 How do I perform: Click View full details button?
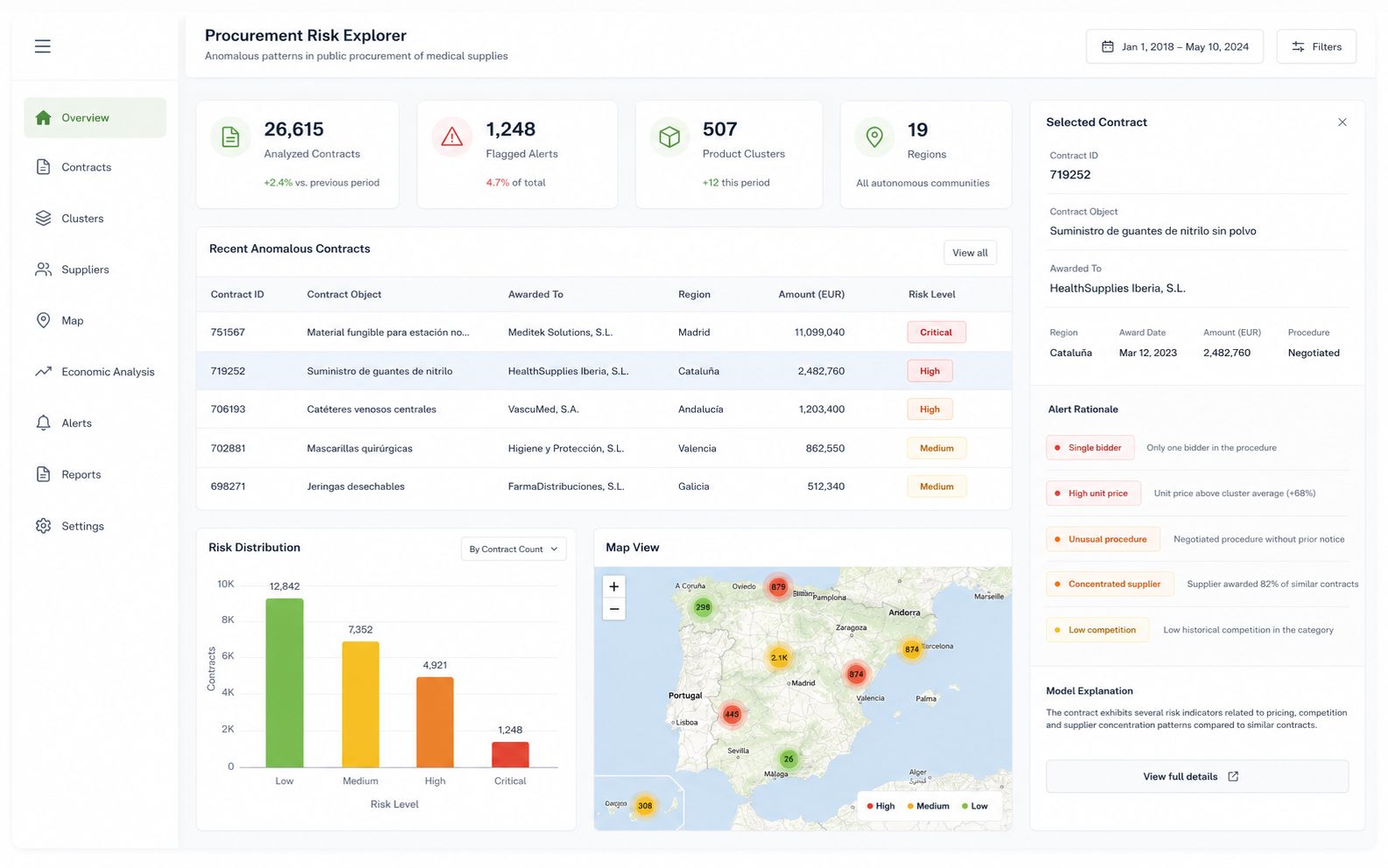click(x=1197, y=776)
